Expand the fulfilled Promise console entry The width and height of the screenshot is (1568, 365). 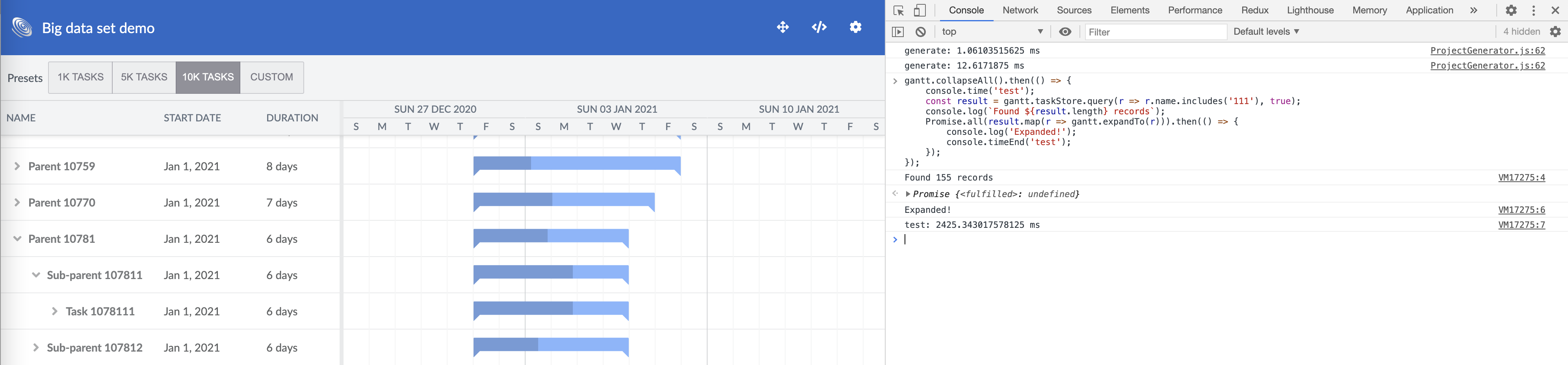tap(909, 194)
